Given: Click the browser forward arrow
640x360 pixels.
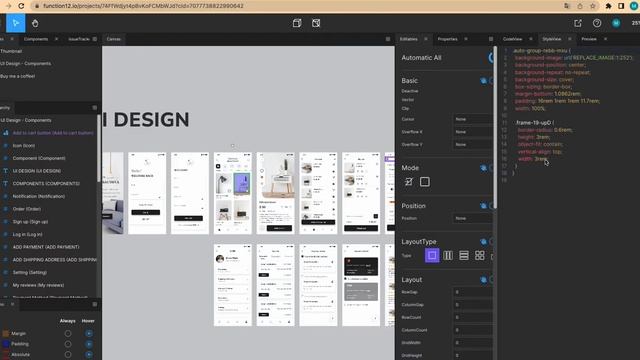Looking at the screenshot, I should tap(8, 6).
